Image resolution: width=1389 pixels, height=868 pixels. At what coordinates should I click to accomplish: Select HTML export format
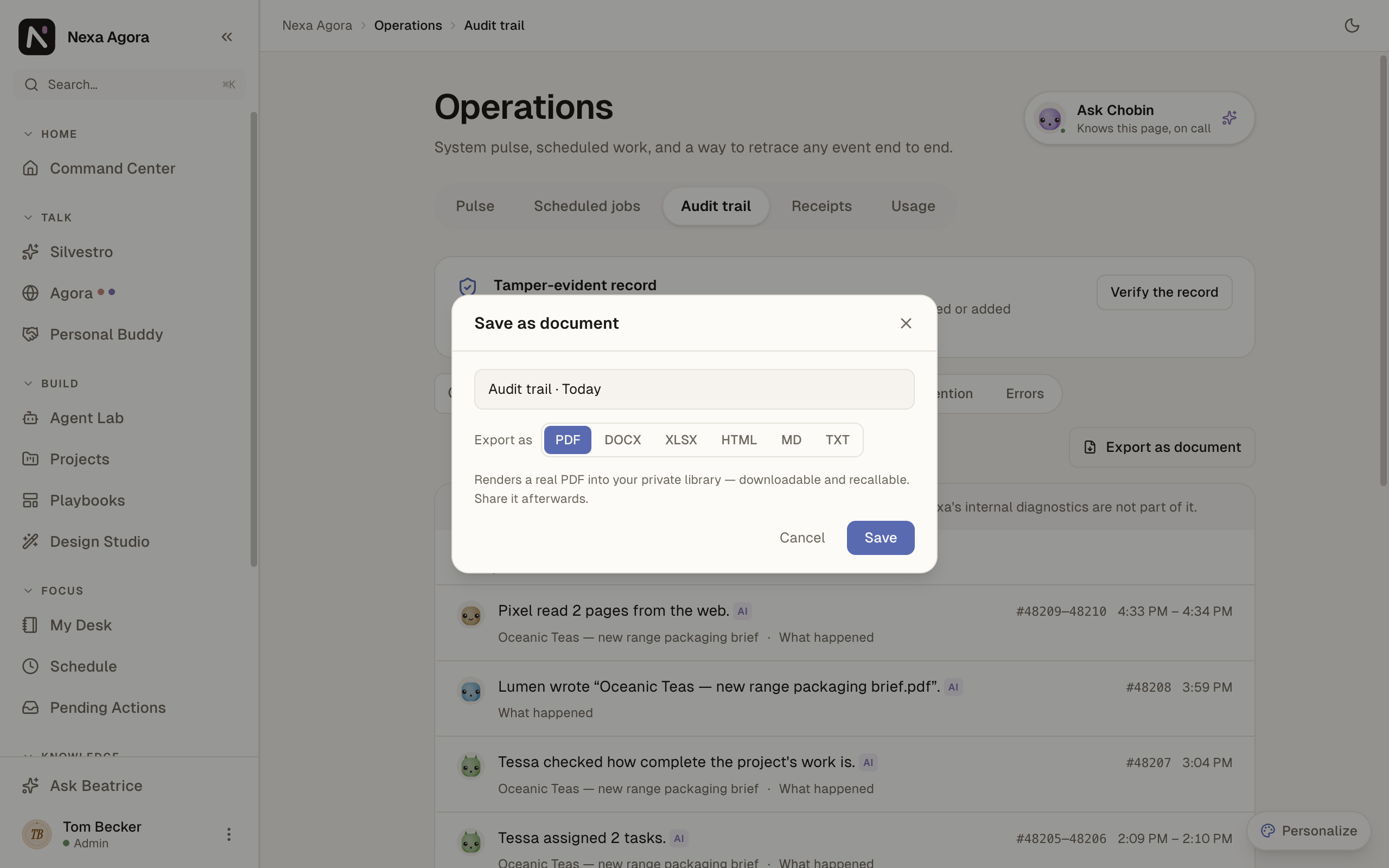738,440
